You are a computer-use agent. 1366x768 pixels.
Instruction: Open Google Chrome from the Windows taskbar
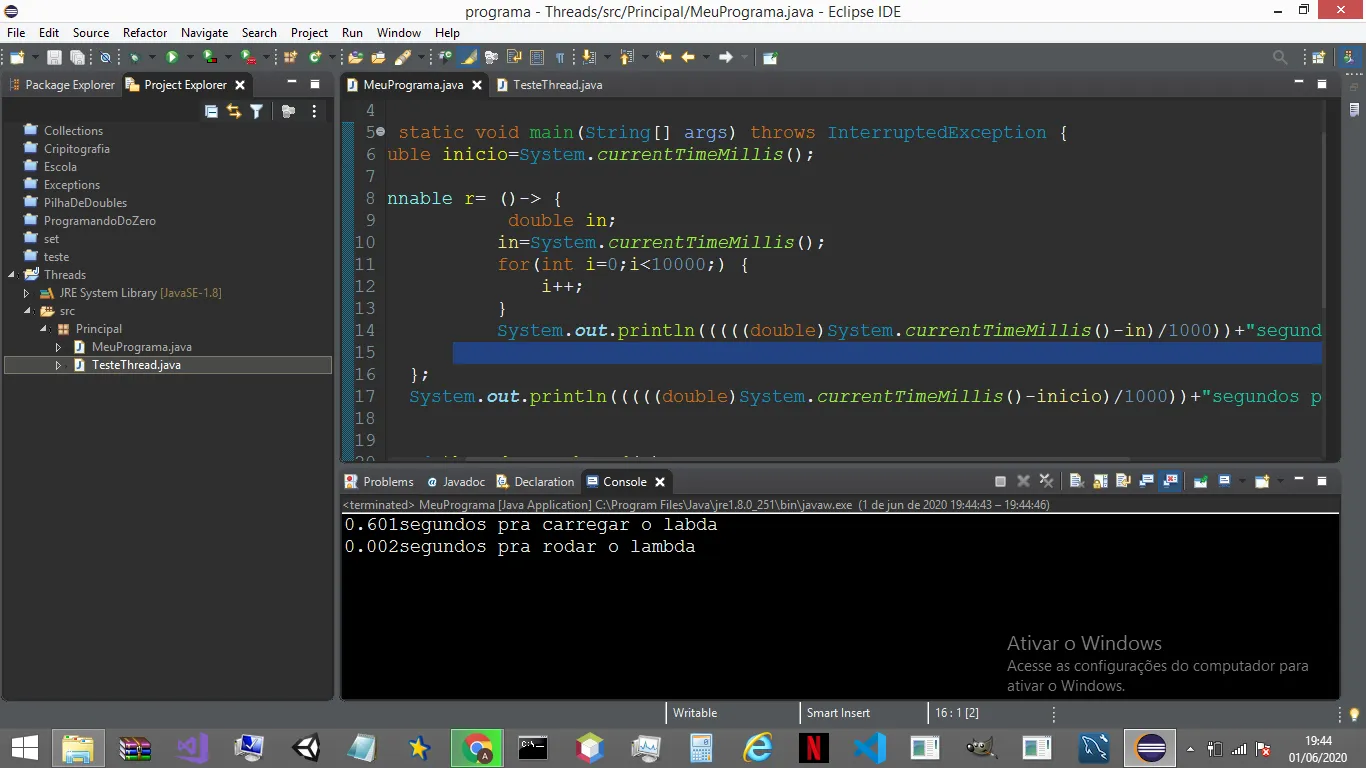pyautogui.click(x=476, y=747)
